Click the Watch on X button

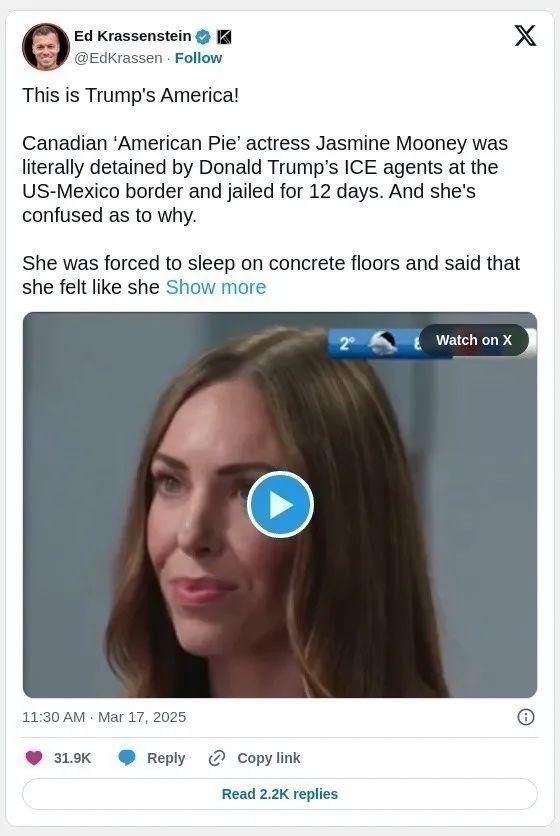click(x=474, y=340)
